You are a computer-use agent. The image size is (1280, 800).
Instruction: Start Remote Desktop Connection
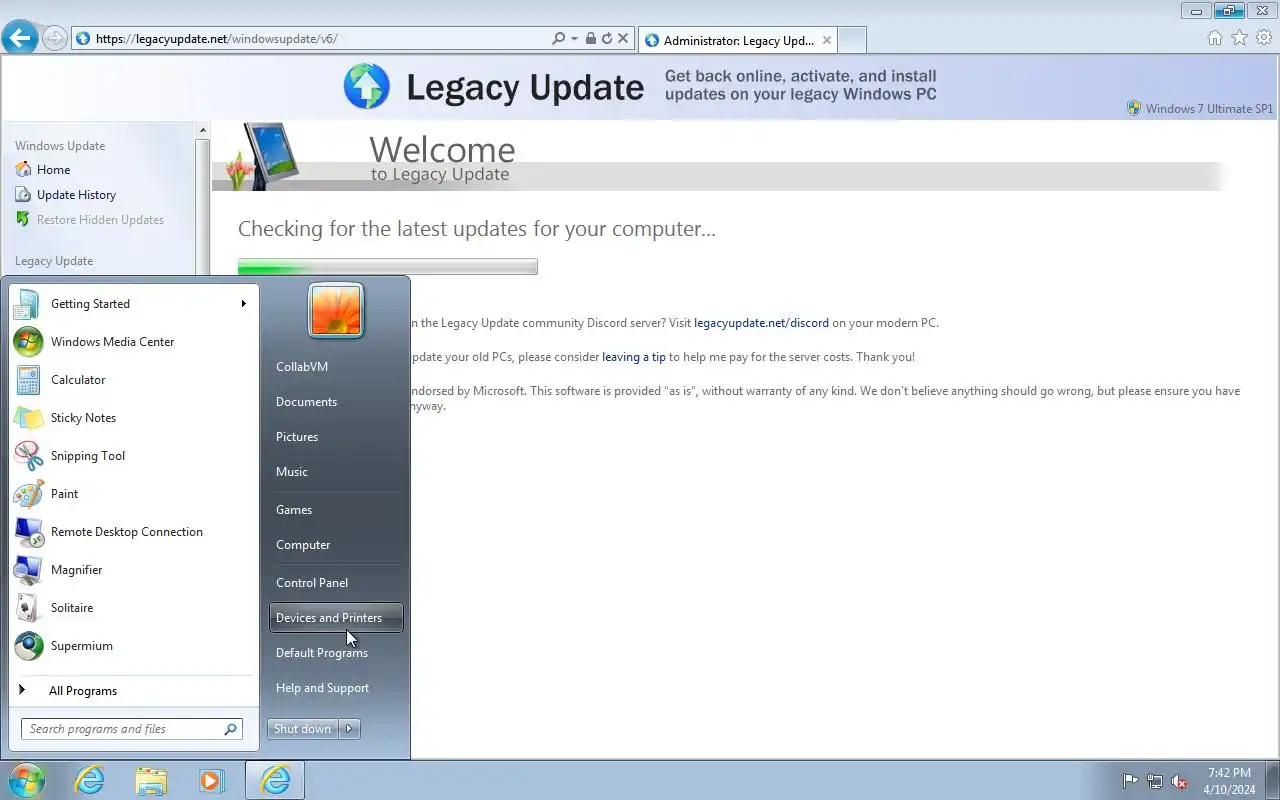pyautogui.click(x=133, y=532)
